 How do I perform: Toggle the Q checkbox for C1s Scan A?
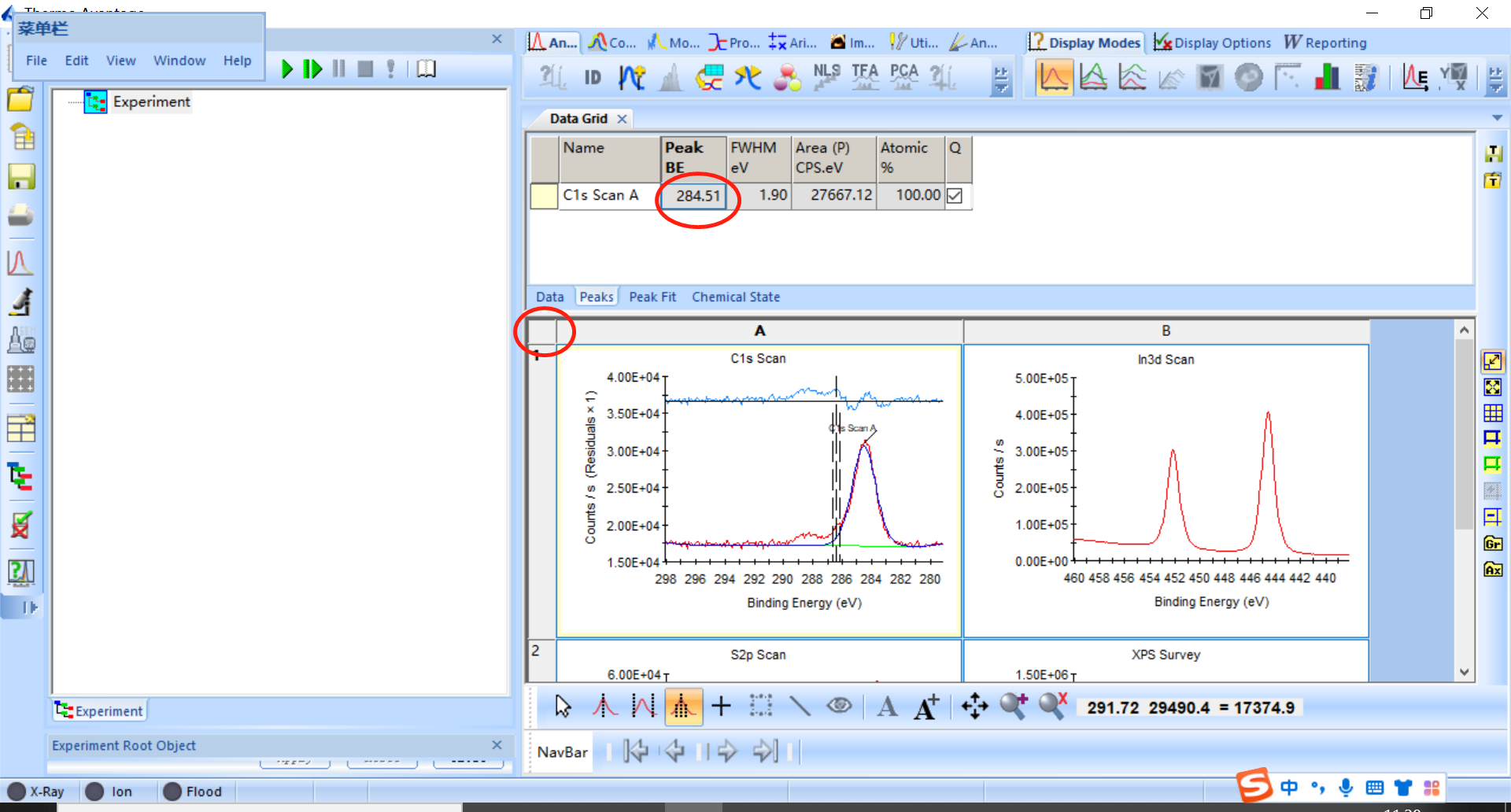(x=955, y=195)
